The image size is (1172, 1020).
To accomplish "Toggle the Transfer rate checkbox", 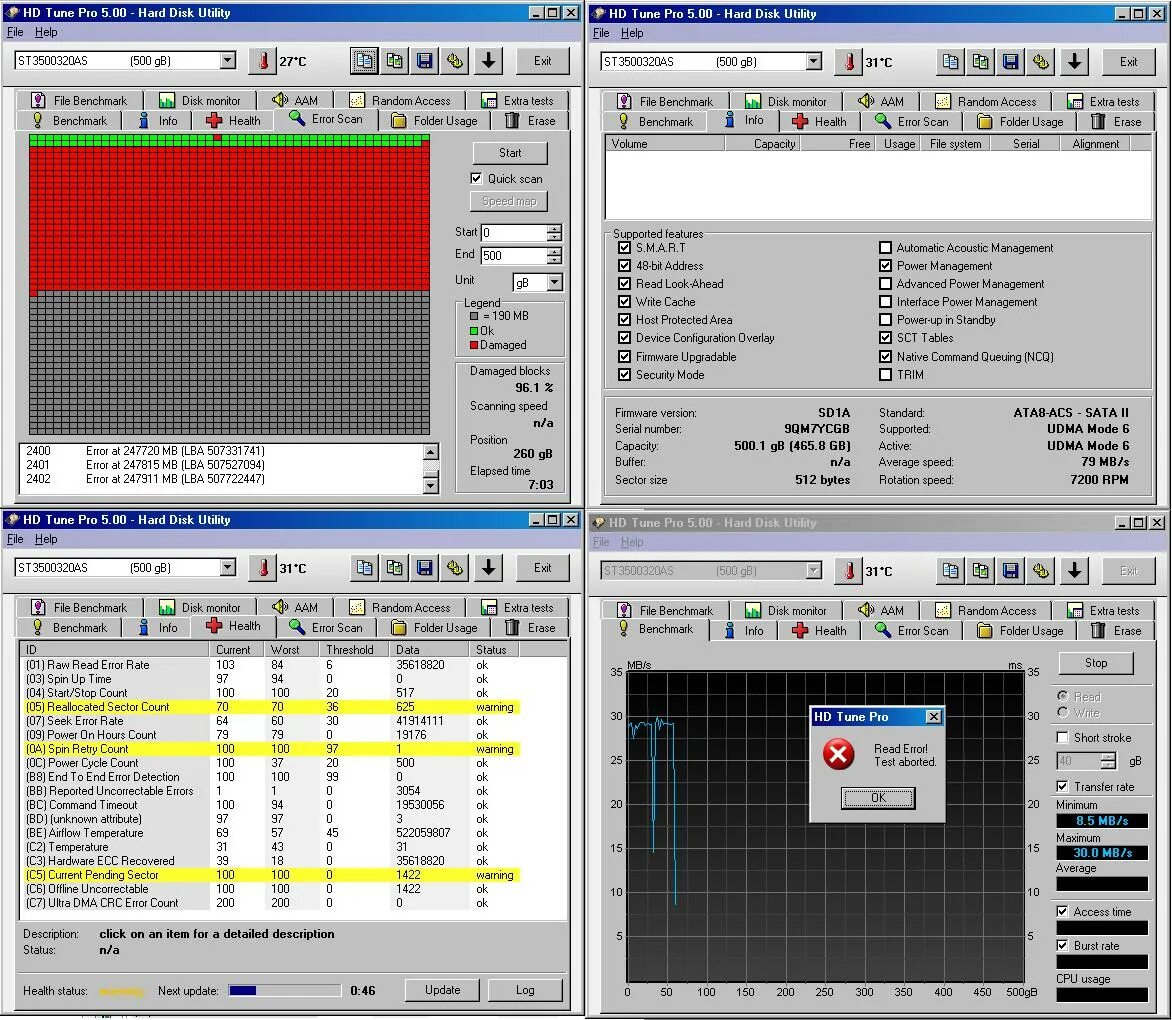I will click(1062, 786).
